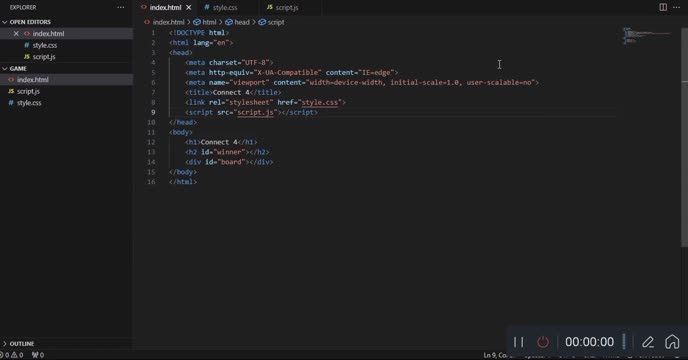Click the pencil annotate icon in recorder
Viewport: 688px width, 360px height.
click(x=648, y=342)
